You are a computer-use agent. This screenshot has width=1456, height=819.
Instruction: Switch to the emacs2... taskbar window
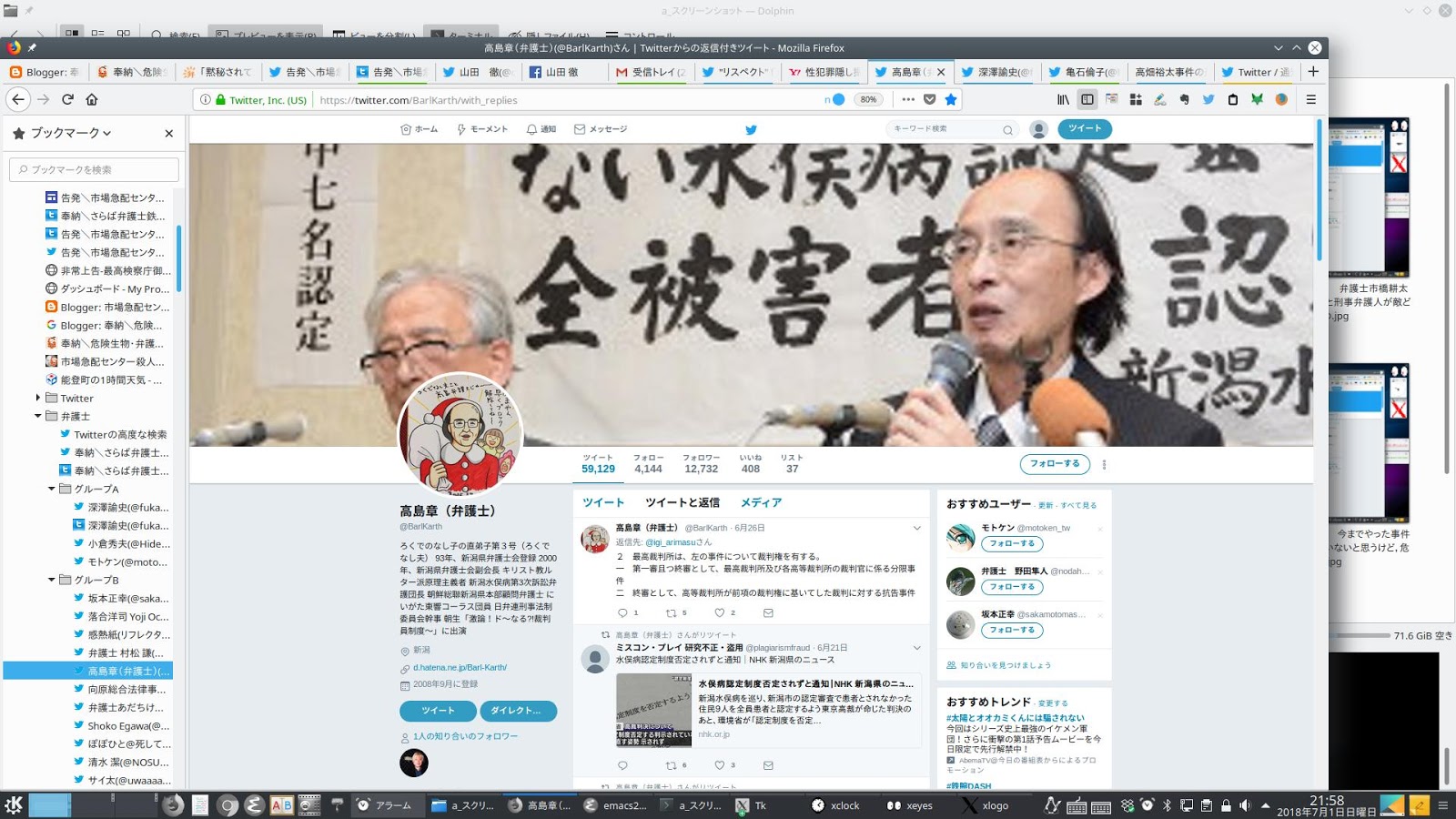(x=616, y=805)
